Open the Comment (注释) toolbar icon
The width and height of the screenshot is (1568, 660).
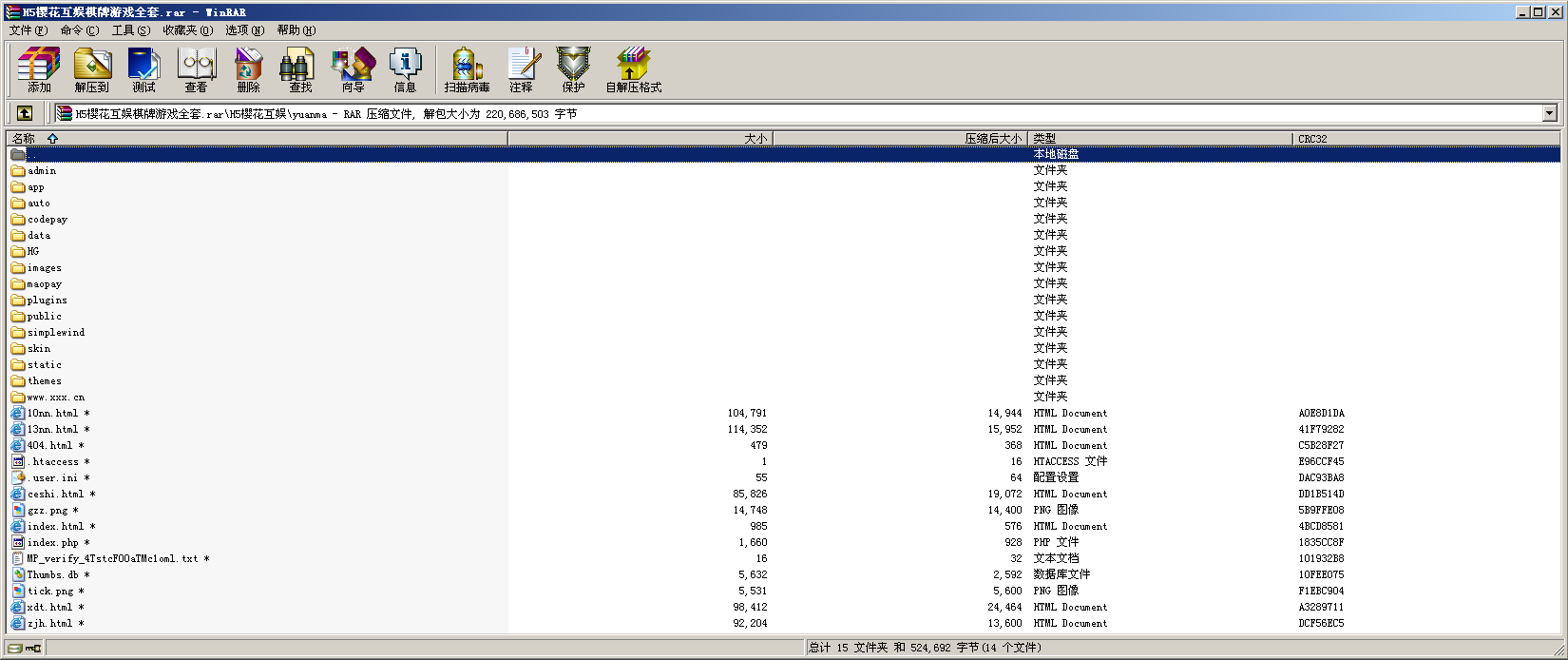coord(521,69)
